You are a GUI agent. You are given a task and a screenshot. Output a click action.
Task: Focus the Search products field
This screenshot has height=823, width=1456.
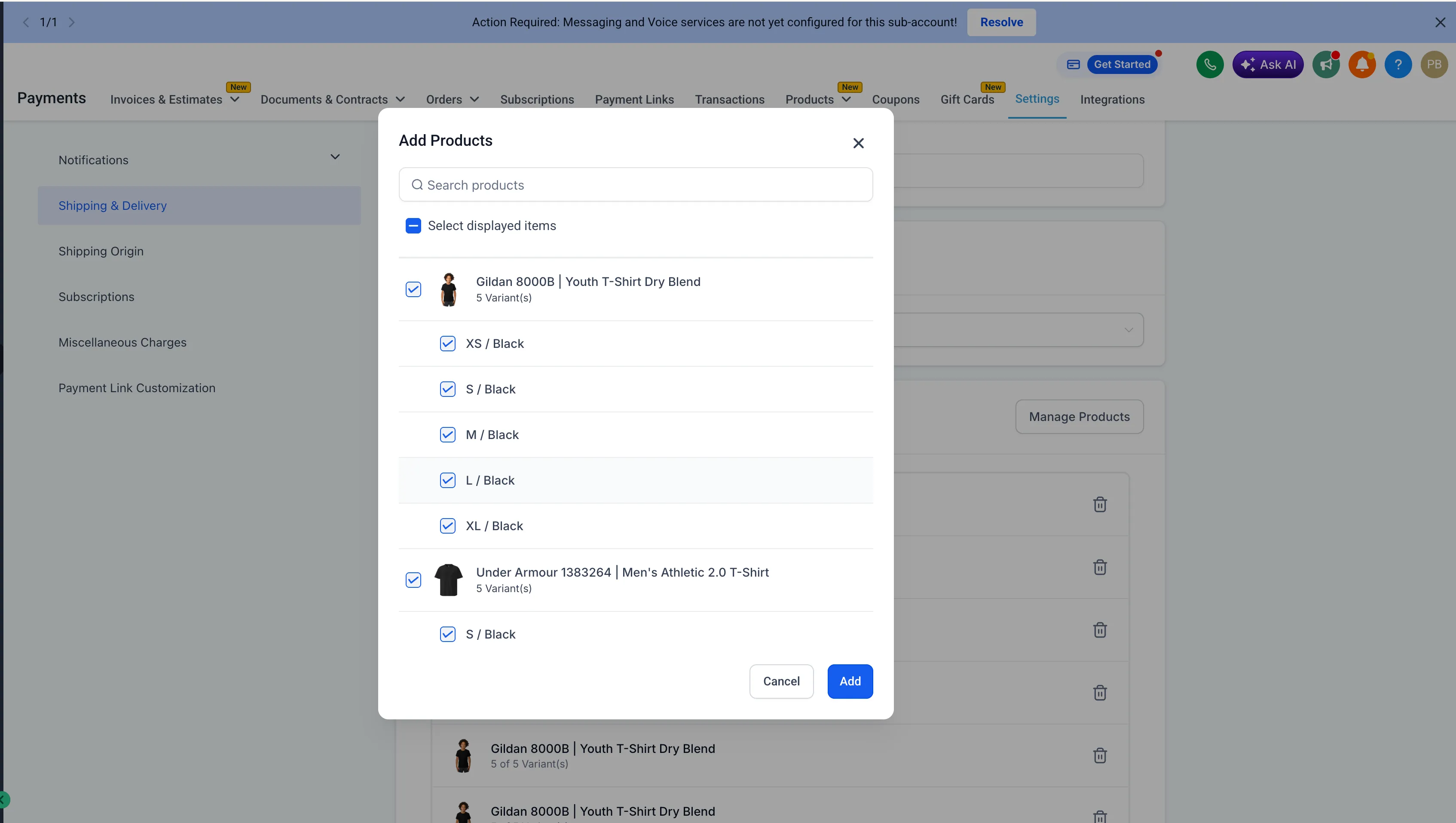(636, 185)
